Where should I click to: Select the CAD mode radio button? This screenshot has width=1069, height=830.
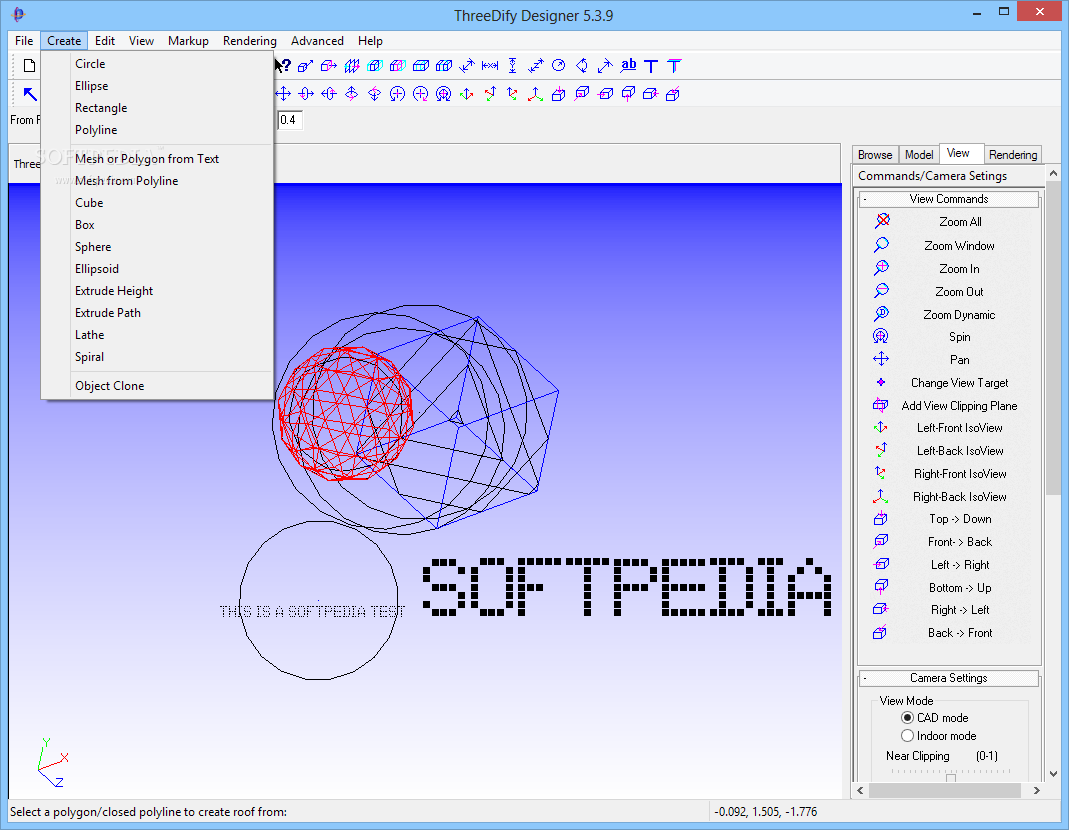(907, 717)
